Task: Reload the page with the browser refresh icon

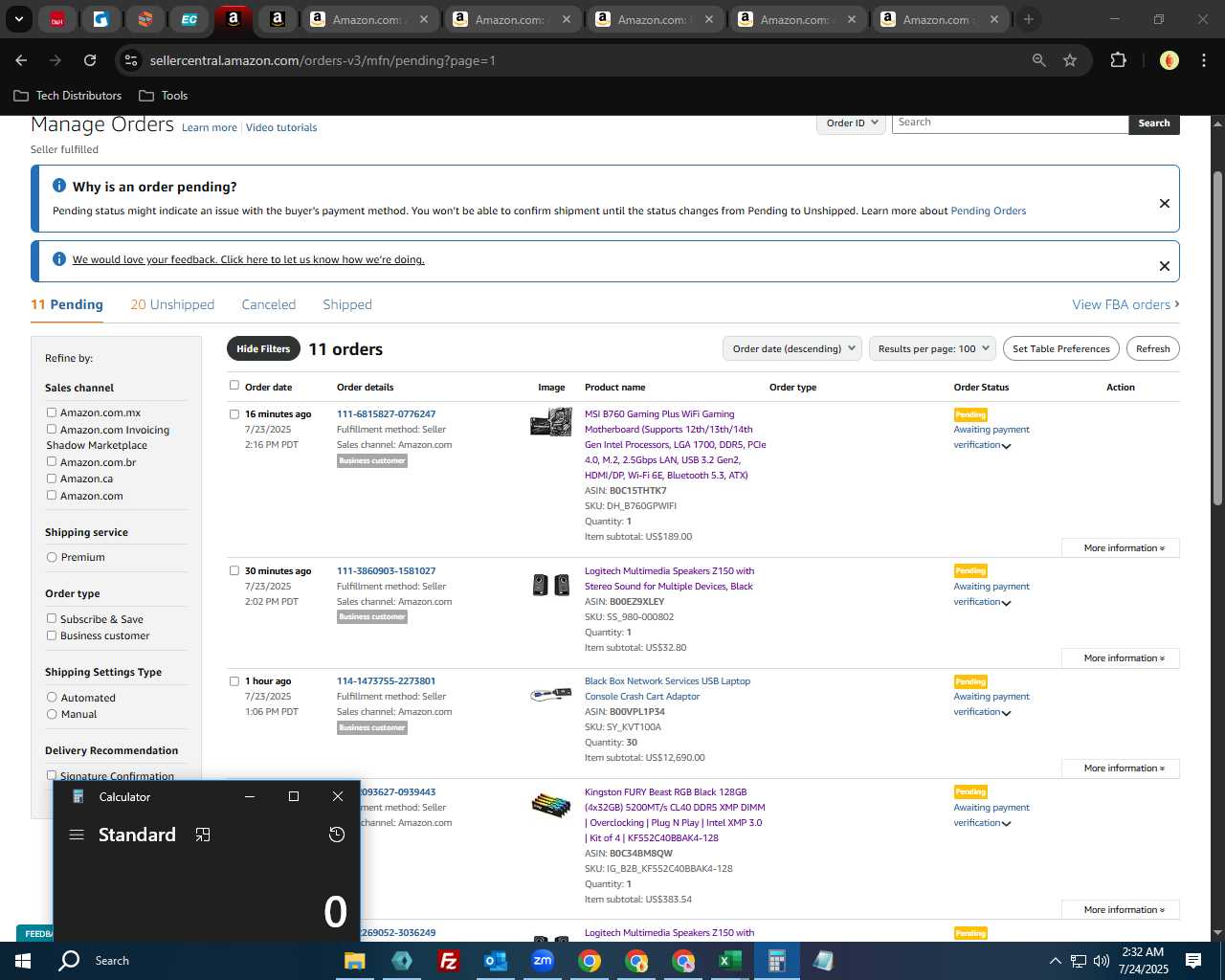Action: tap(90, 60)
